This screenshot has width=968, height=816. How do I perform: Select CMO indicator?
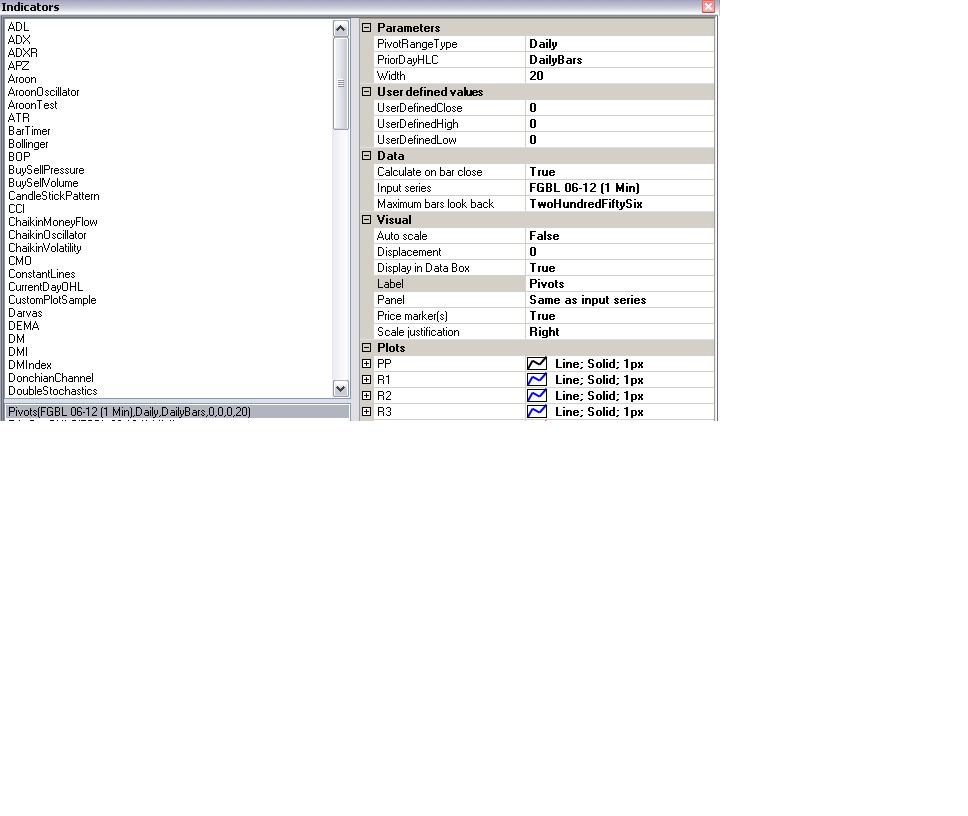[20, 261]
